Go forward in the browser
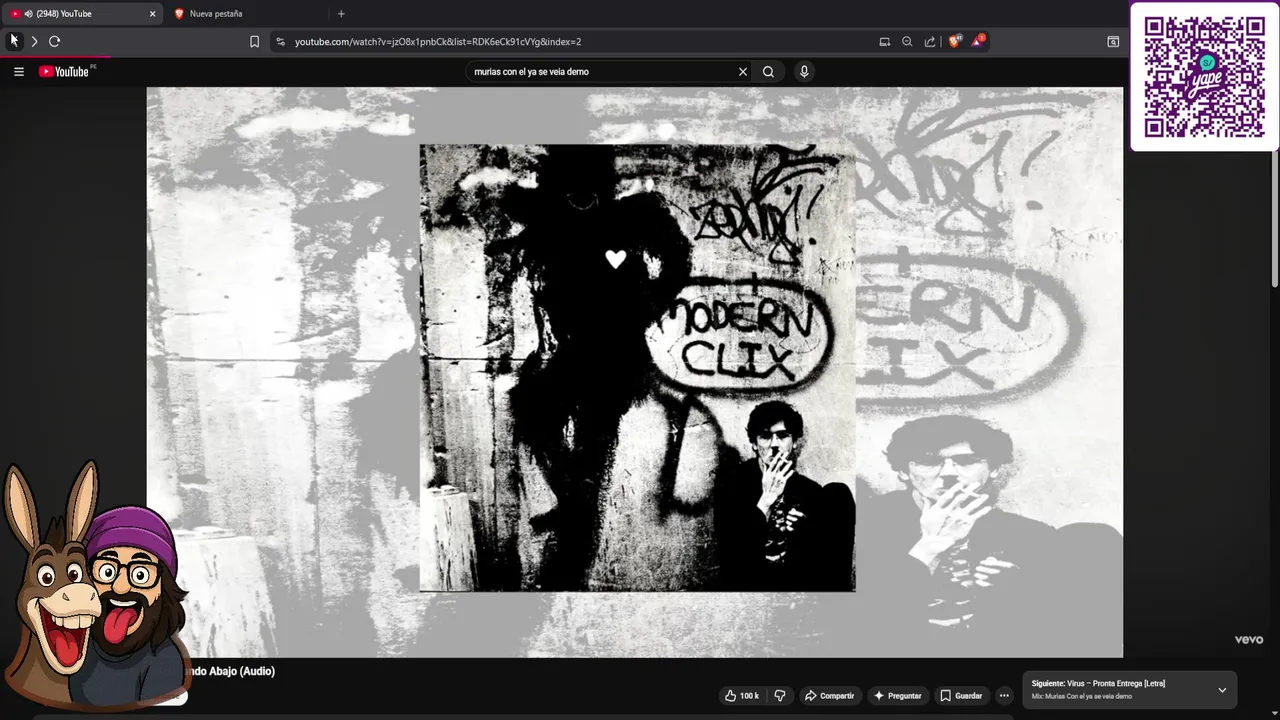 point(34,42)
